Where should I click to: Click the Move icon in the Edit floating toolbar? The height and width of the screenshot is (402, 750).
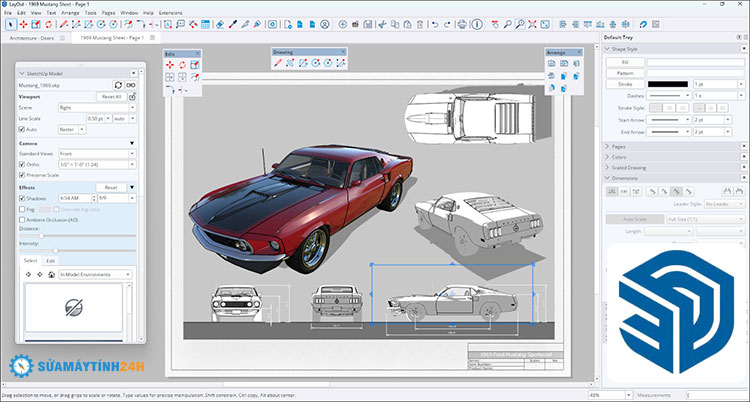(170, 65)
